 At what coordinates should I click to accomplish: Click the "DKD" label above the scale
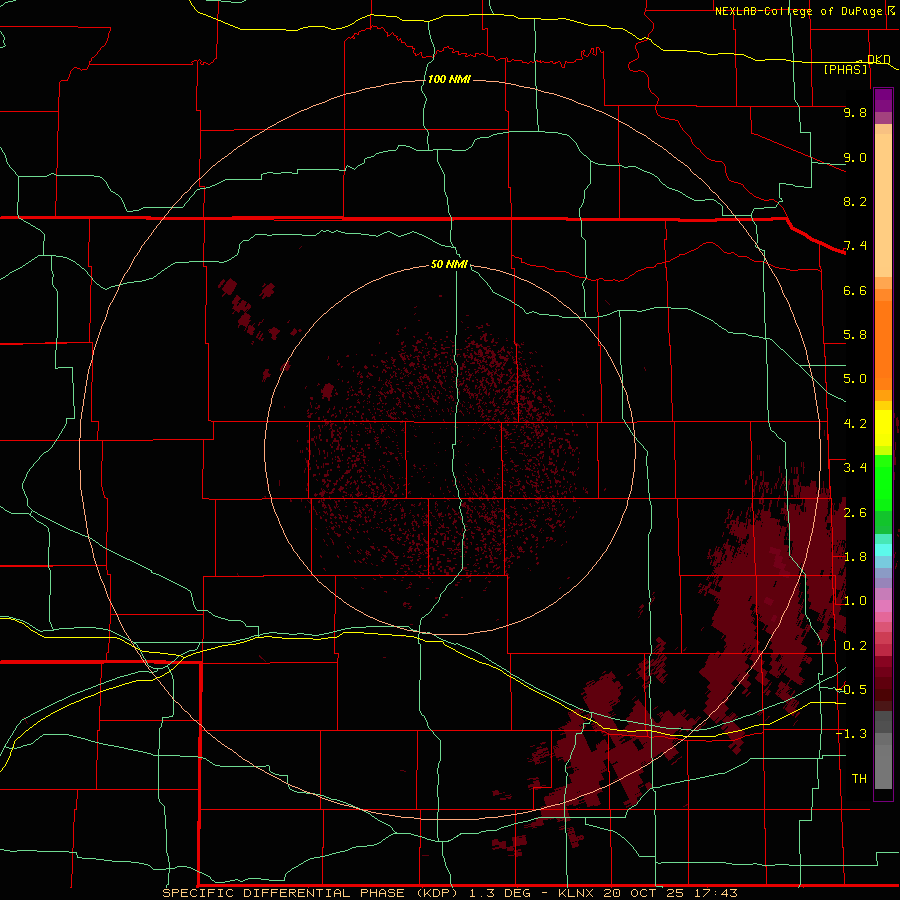pyautogui.click(x=878, y=59)
